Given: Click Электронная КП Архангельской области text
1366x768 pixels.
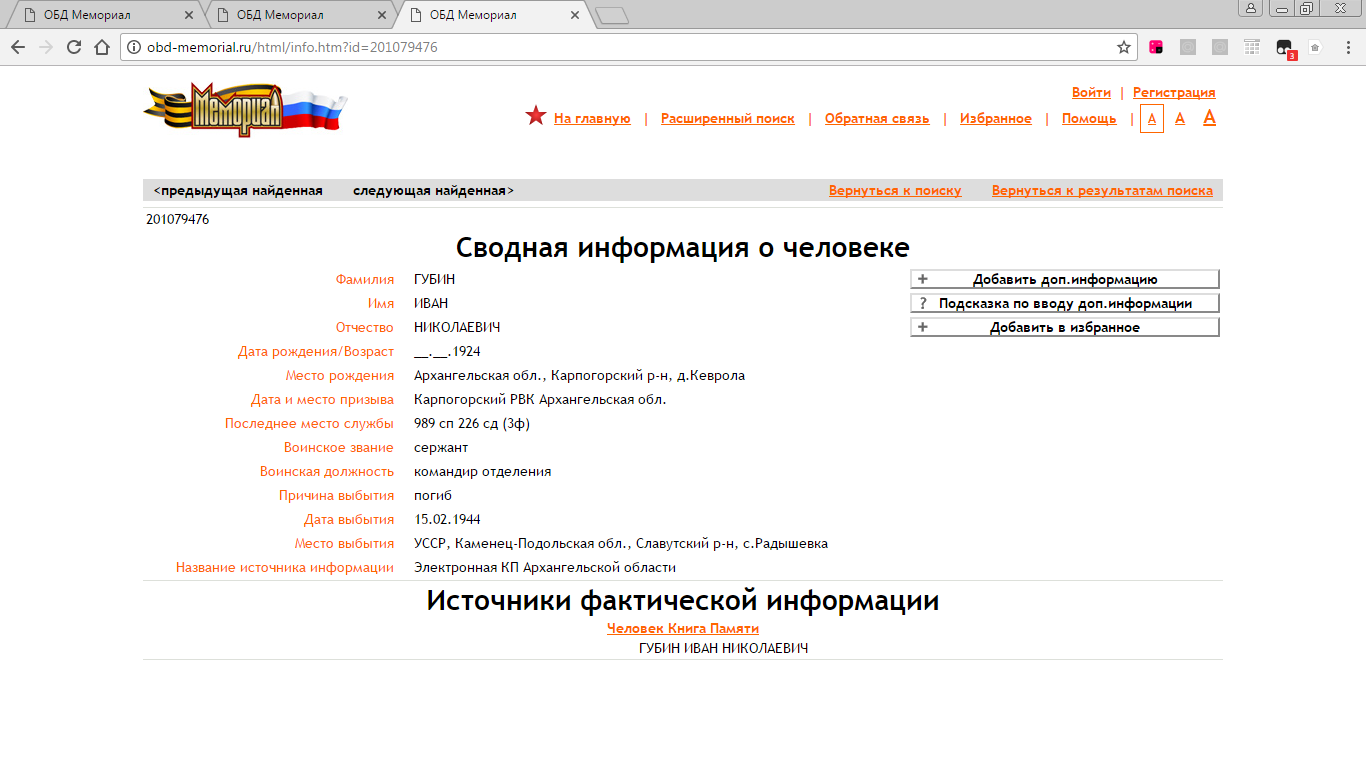Looking at the screenshot, I should 545,567.
